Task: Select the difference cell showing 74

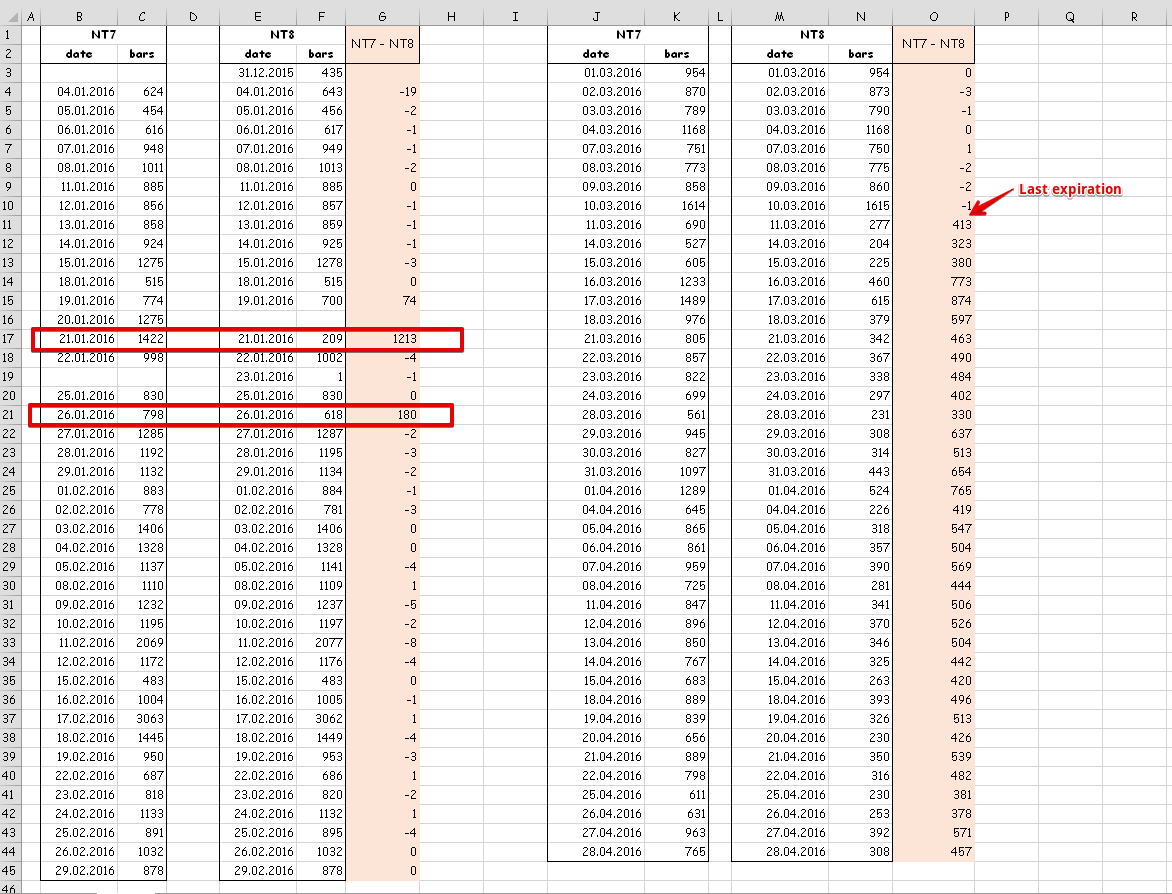Action: 382,300
